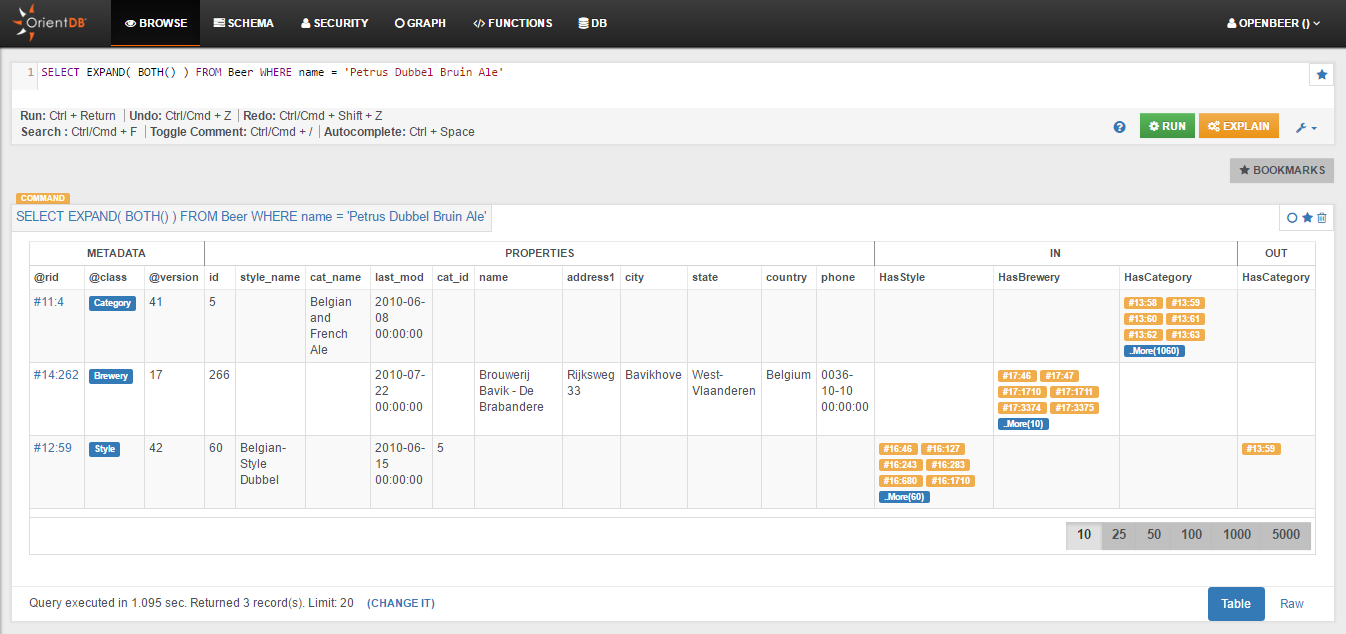Image resolution: width=1346 pixels, height=634 pixels.
Task: Set page size to 25 rows
Action: [1119, 535]
